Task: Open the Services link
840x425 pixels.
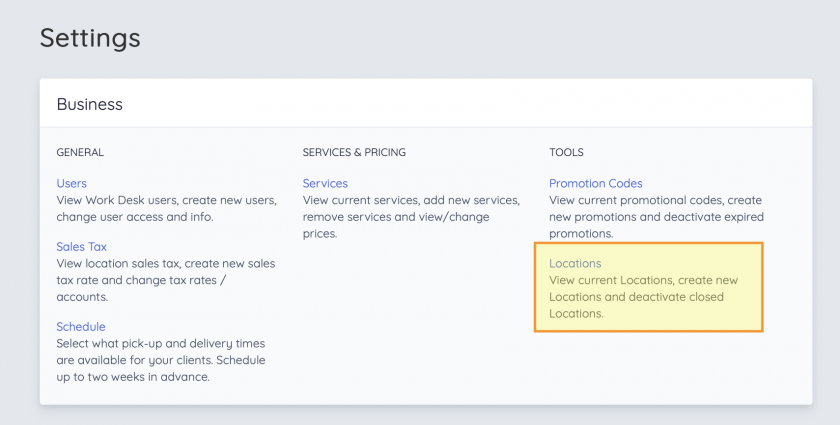Action: [325, 183]
